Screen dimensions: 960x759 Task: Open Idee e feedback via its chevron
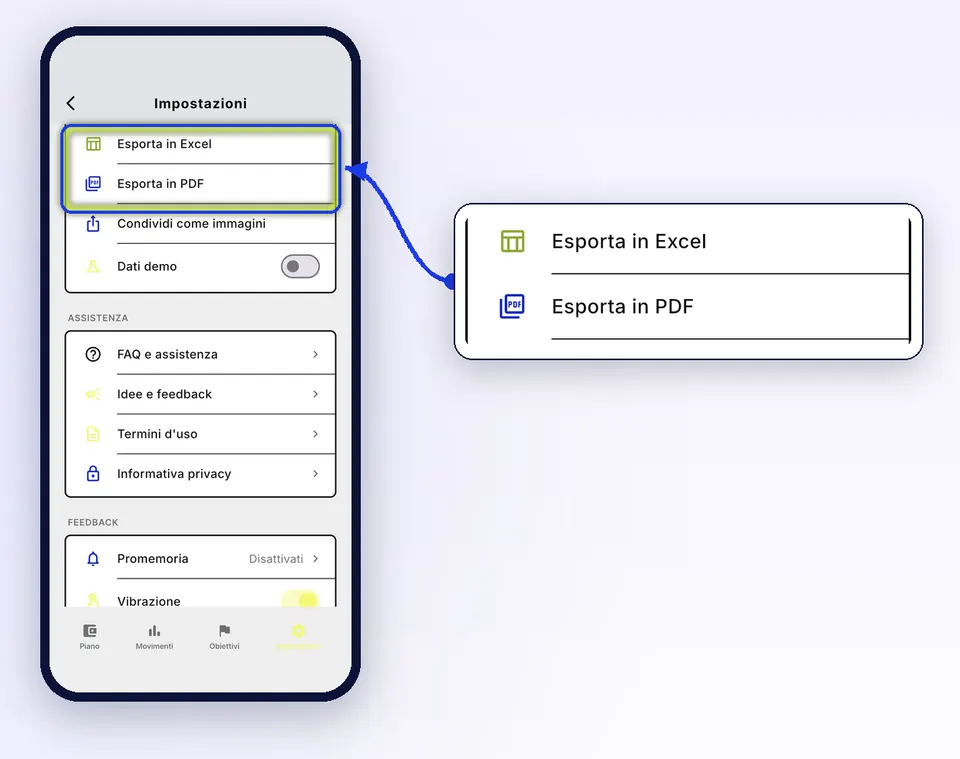coord(315,394)
